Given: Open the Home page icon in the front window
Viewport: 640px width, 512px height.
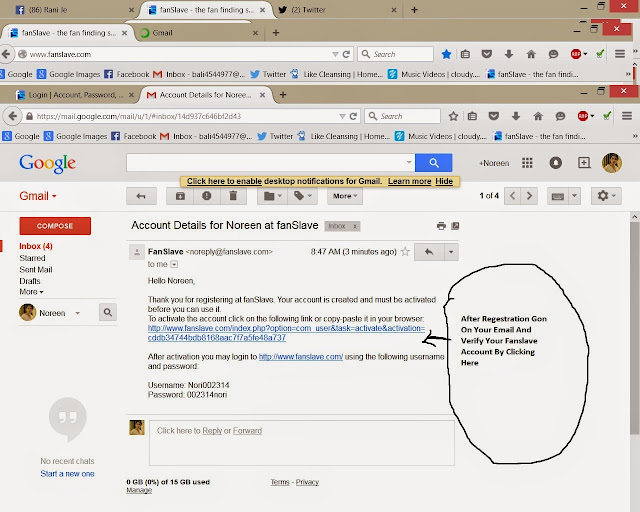Looking at the screenshot, I should pos(538,116).
